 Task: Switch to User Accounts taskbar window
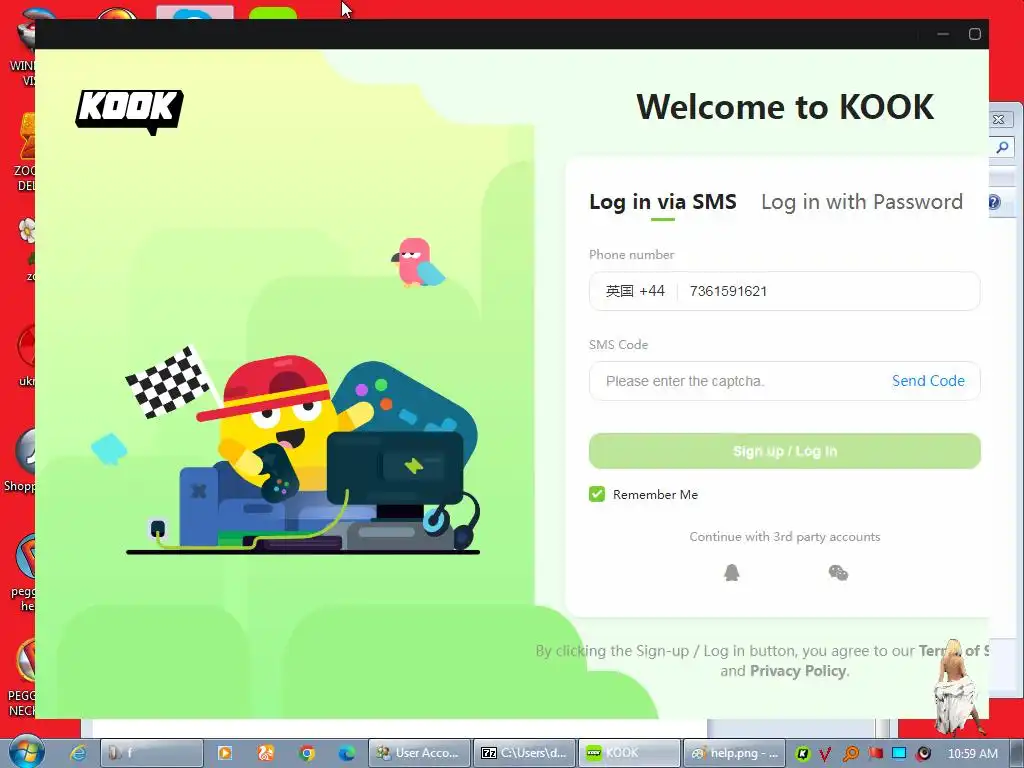(419, 753)
